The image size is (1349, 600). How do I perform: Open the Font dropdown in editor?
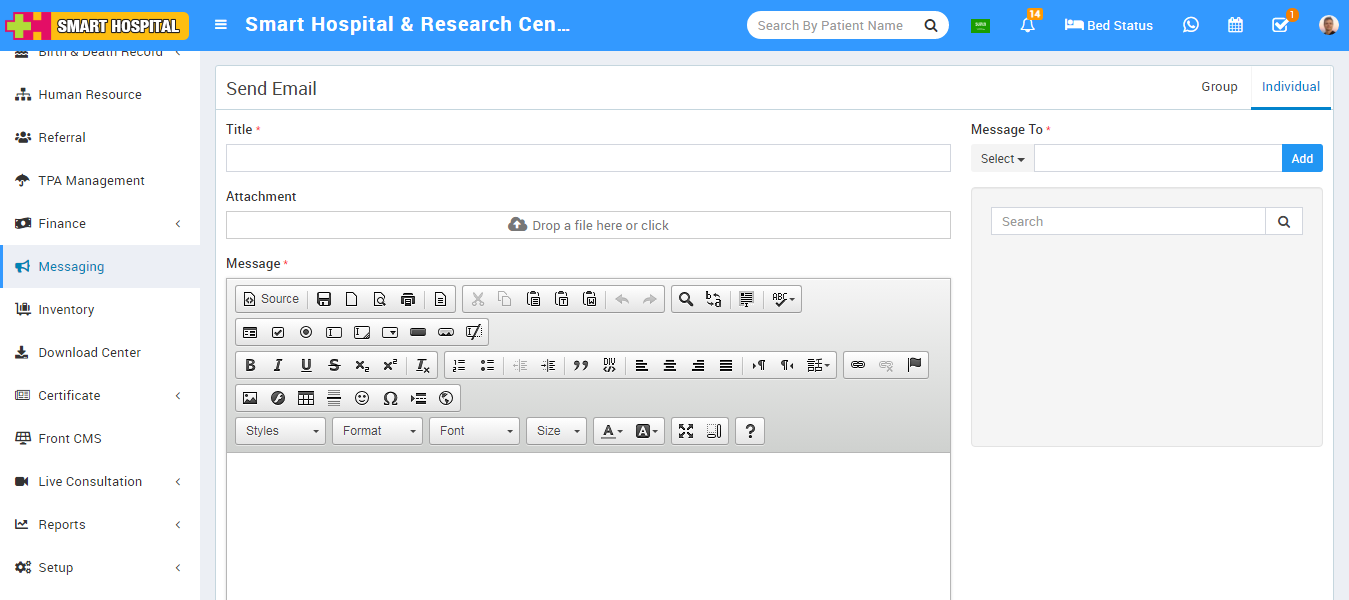coord(474,431)
